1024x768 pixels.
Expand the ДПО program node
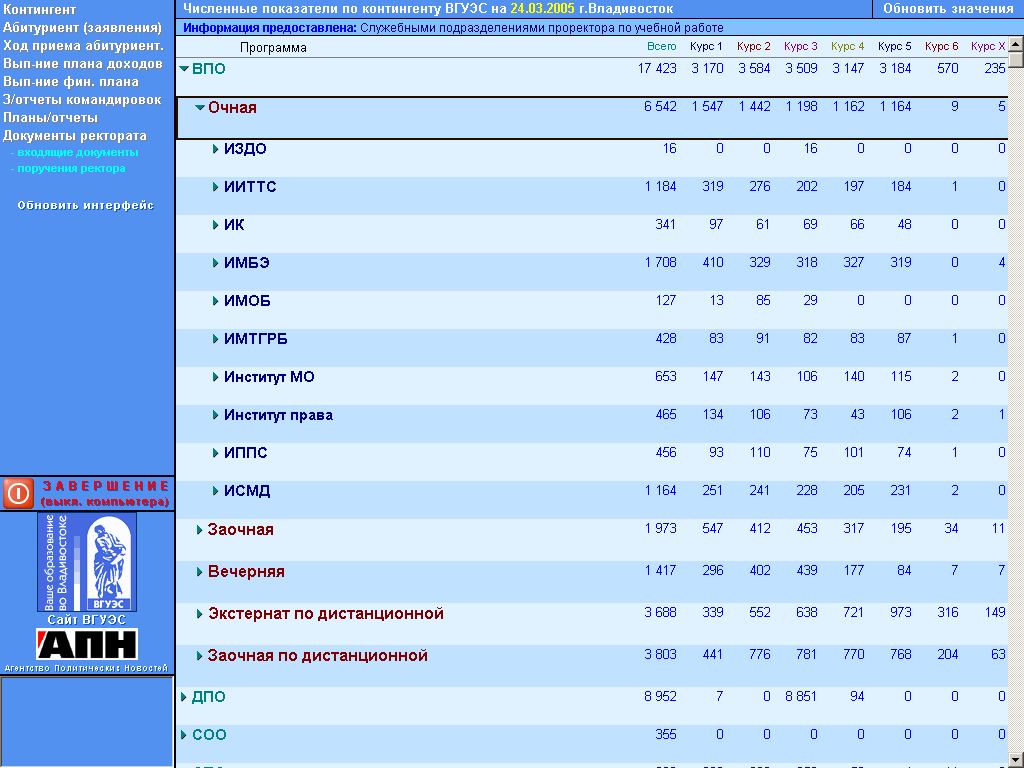[x=184, y=697]
